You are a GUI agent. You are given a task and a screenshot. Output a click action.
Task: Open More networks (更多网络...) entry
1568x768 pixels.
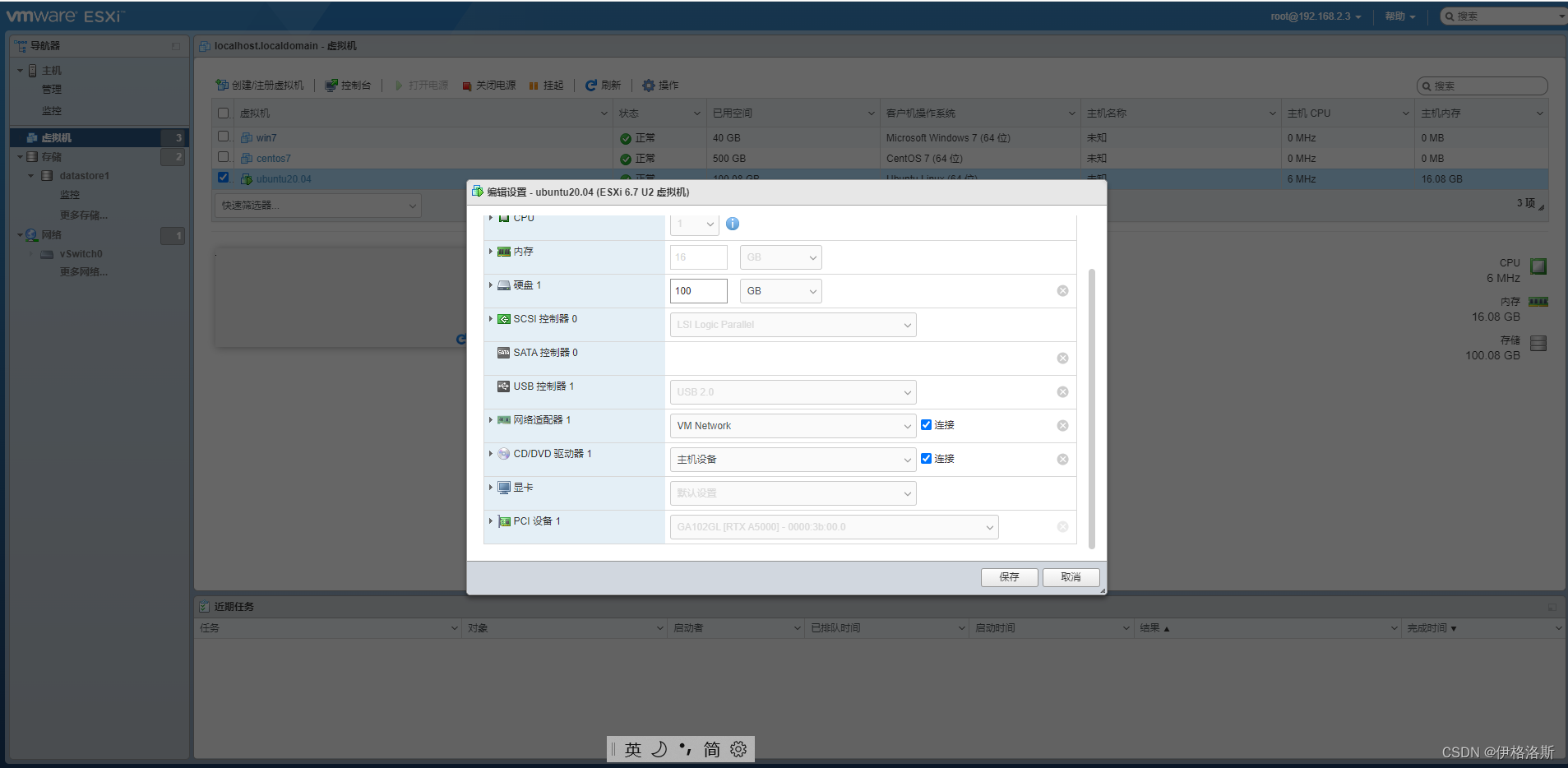pyautogui.click(x=83, y=272)
